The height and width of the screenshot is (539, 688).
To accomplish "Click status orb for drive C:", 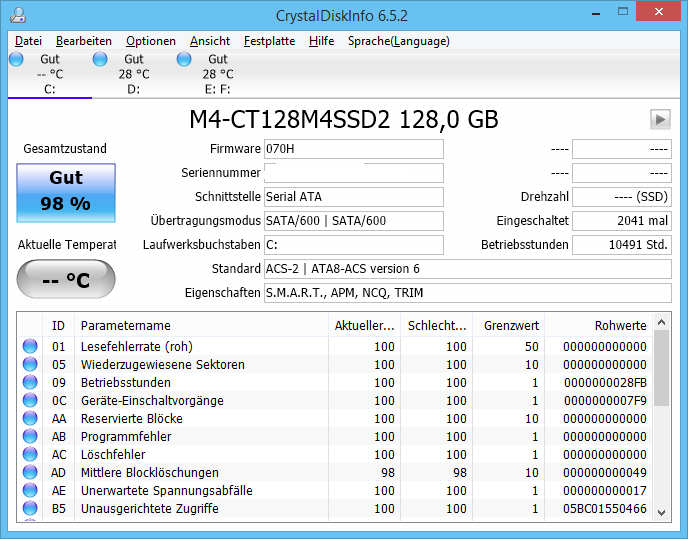I will point(16,59).
